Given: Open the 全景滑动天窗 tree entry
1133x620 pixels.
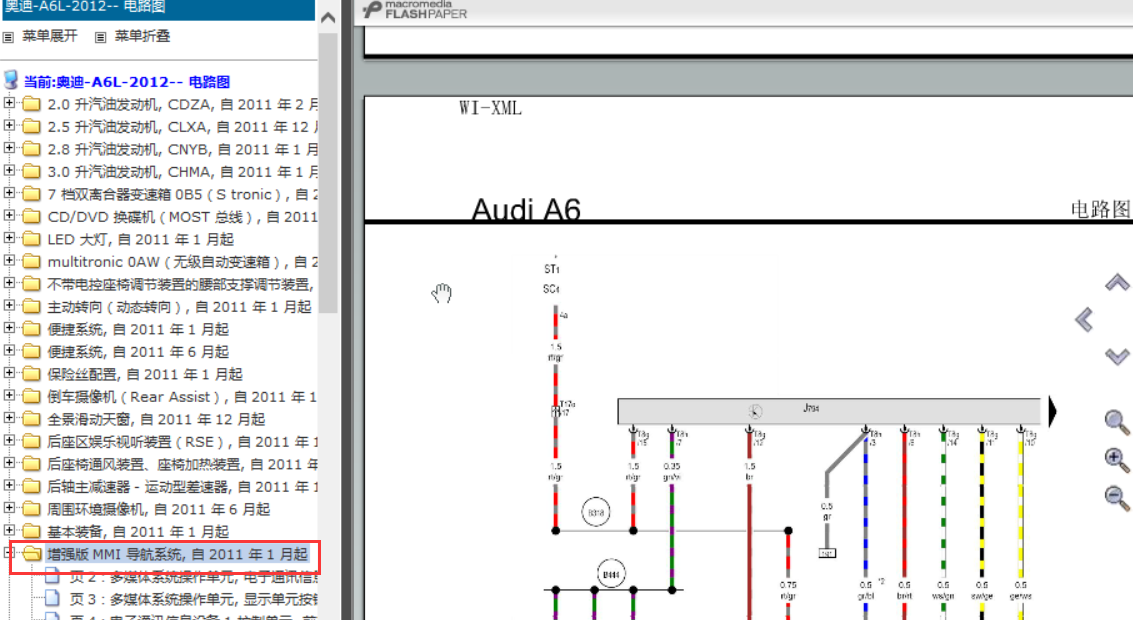Looking at the screenshot, I should tap(156, 419).
